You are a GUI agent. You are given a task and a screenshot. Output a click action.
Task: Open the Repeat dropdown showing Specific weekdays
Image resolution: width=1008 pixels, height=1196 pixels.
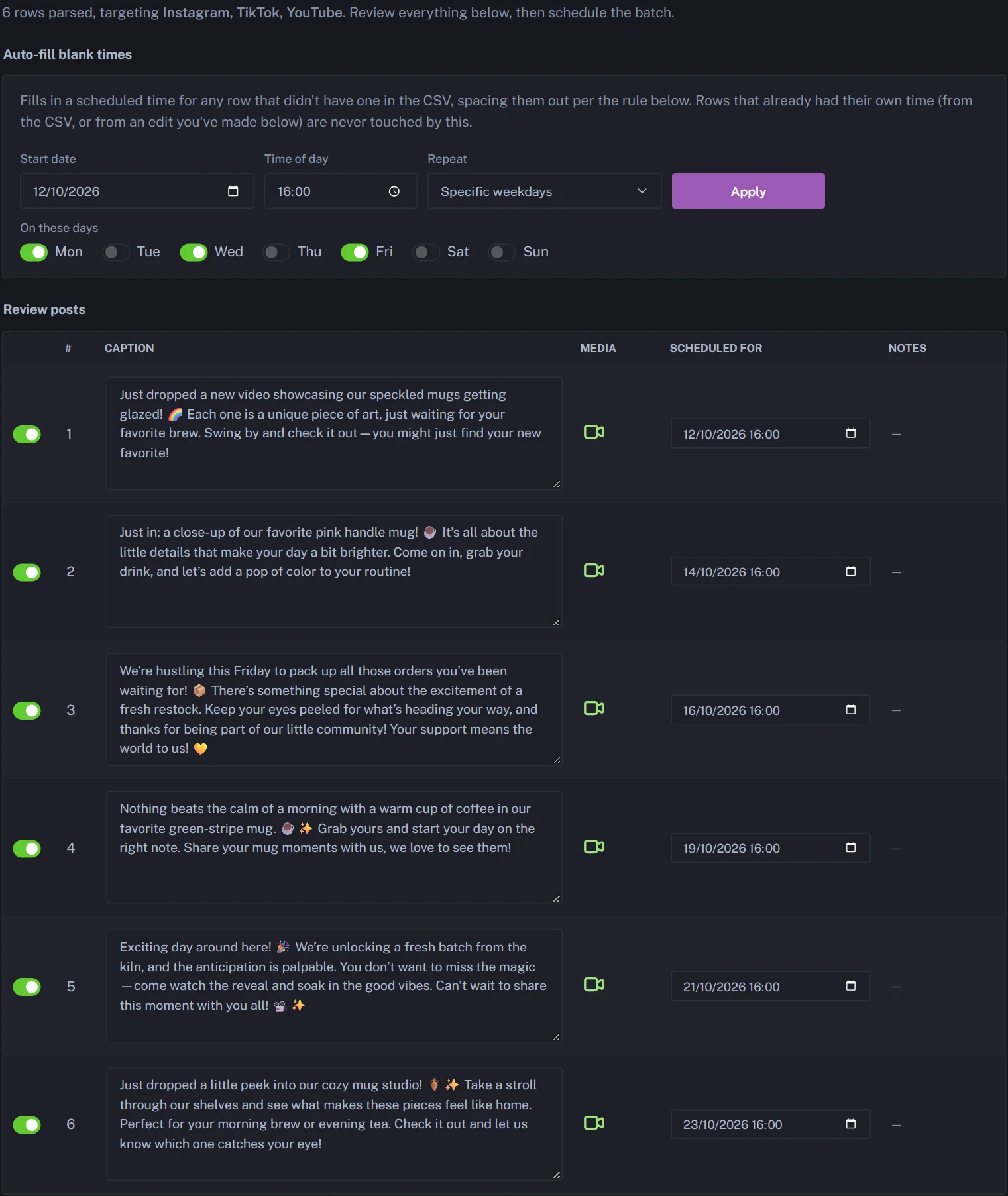544,191
